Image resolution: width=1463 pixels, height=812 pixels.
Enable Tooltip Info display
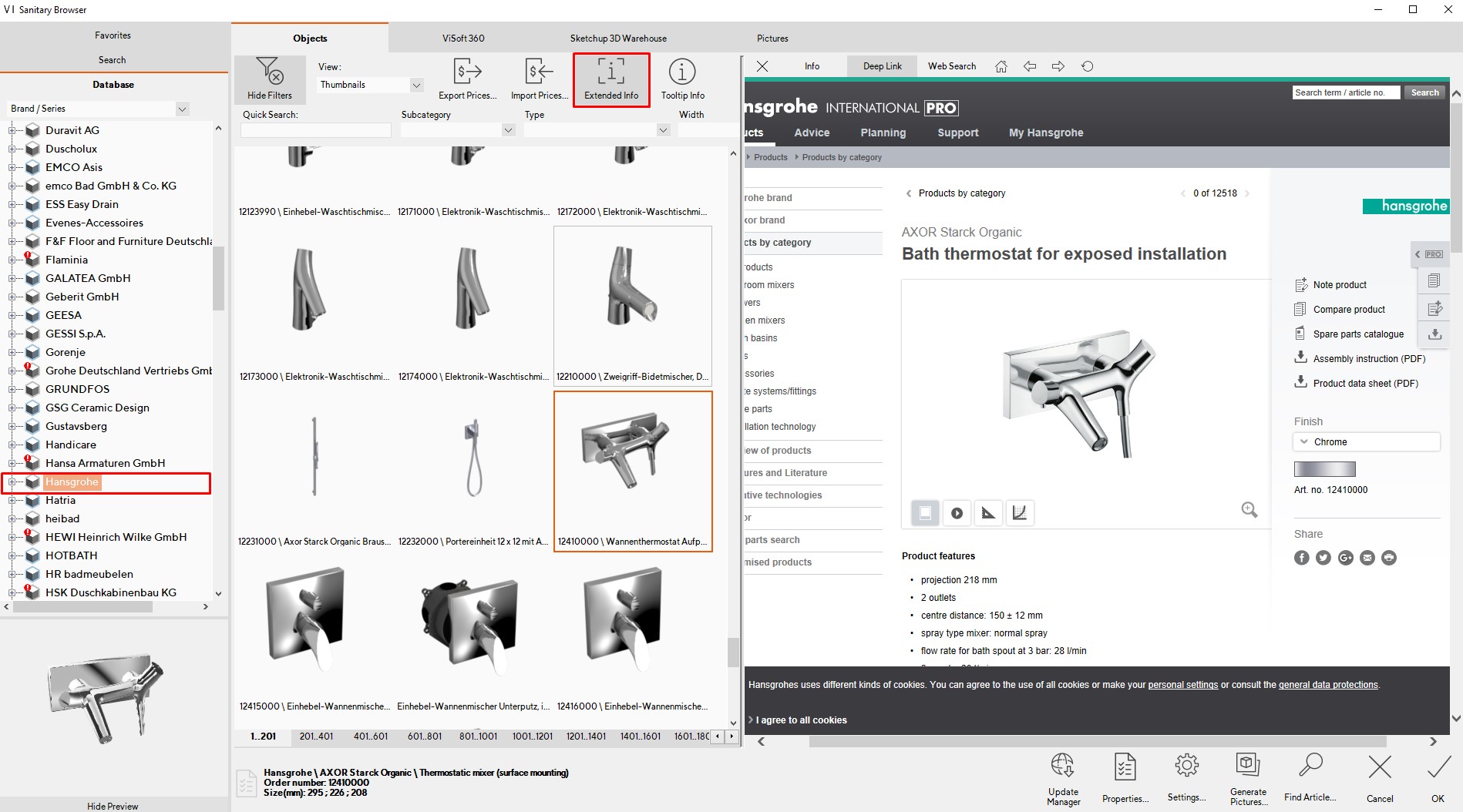coord(681,79)
